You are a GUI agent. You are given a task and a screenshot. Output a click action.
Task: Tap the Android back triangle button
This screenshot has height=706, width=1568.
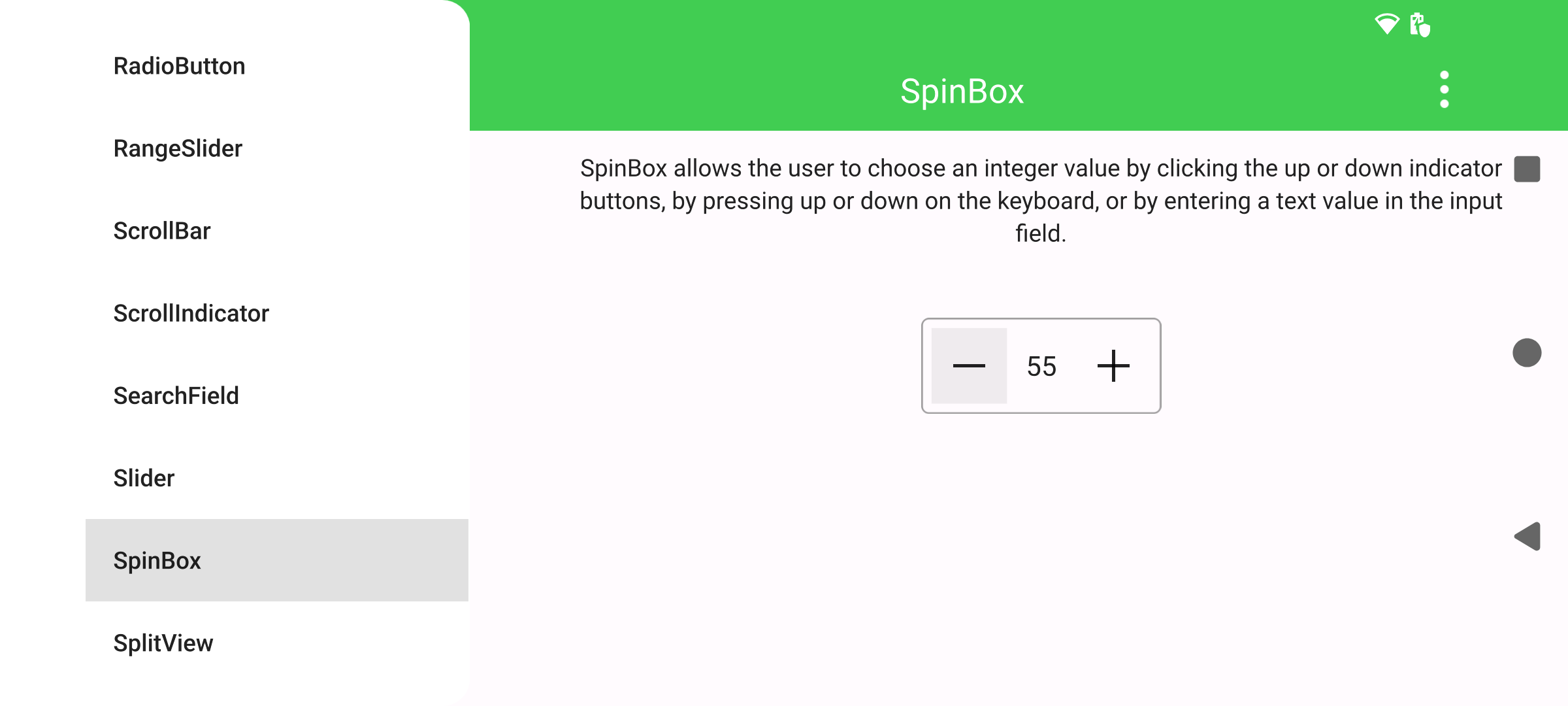[1527, 537]
